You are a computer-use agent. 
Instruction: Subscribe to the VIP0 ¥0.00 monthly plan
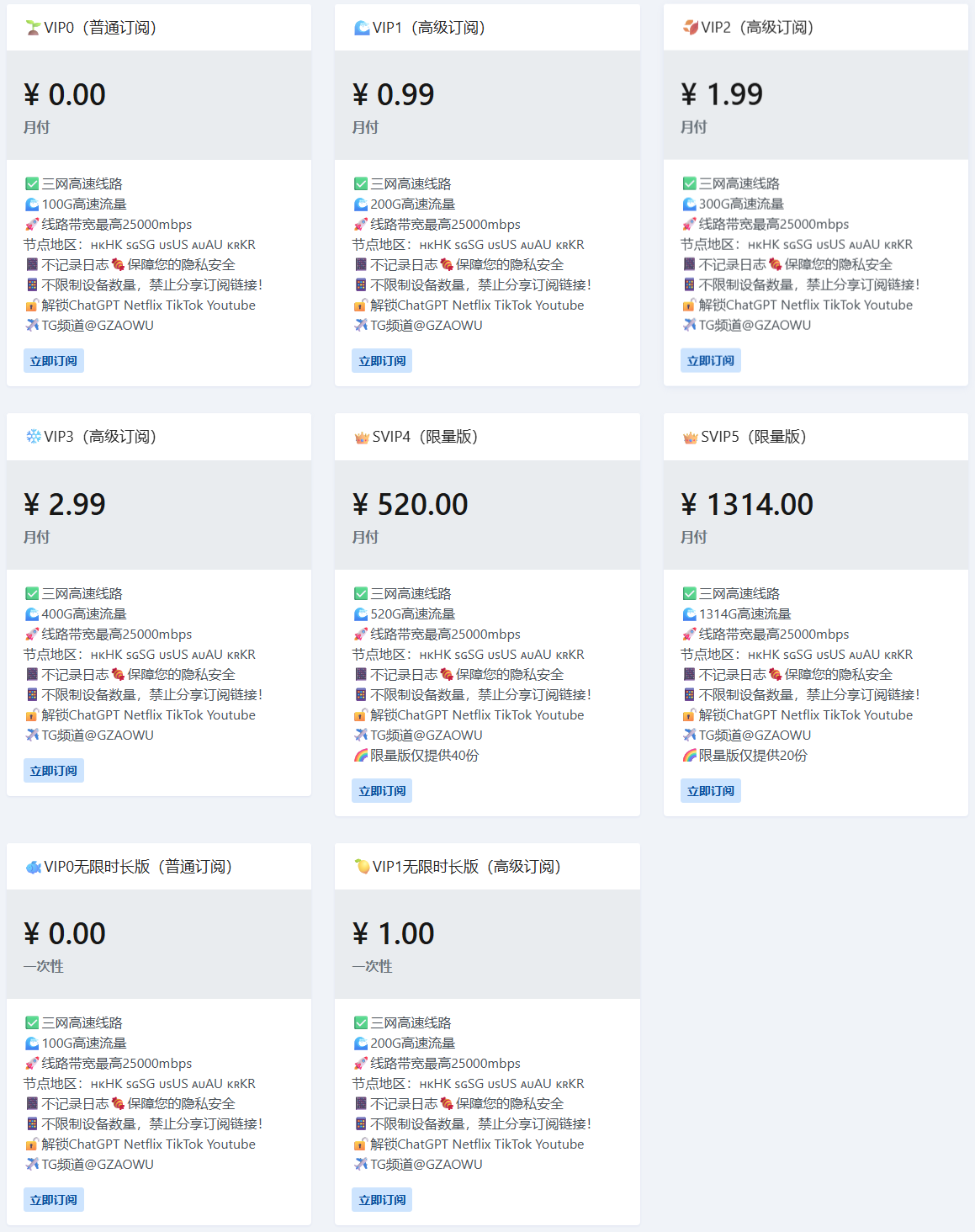54,361
